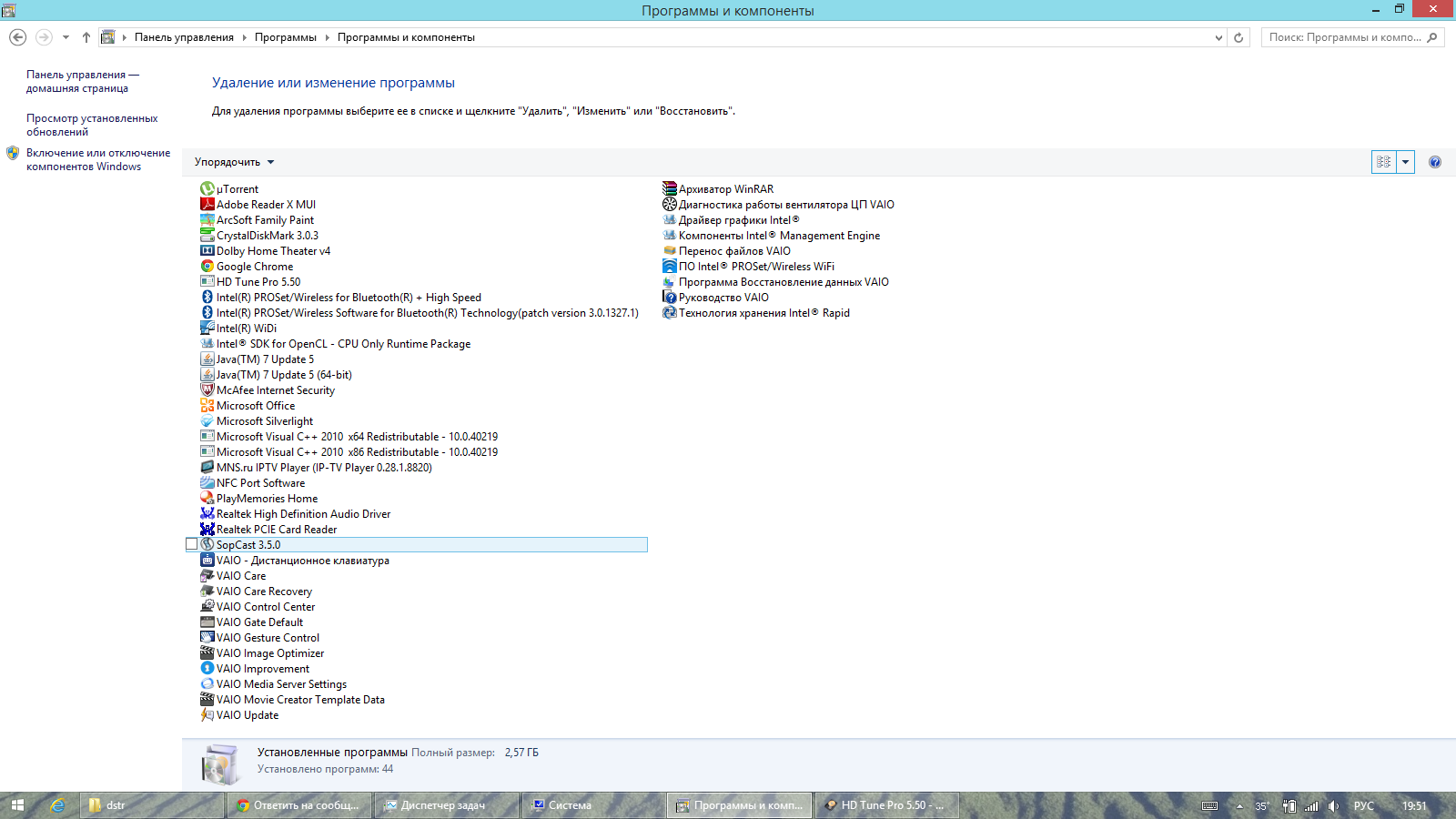Click the Microsoft Office icon in list
This screenshot has width=1456, height=819.
[207, 406]
